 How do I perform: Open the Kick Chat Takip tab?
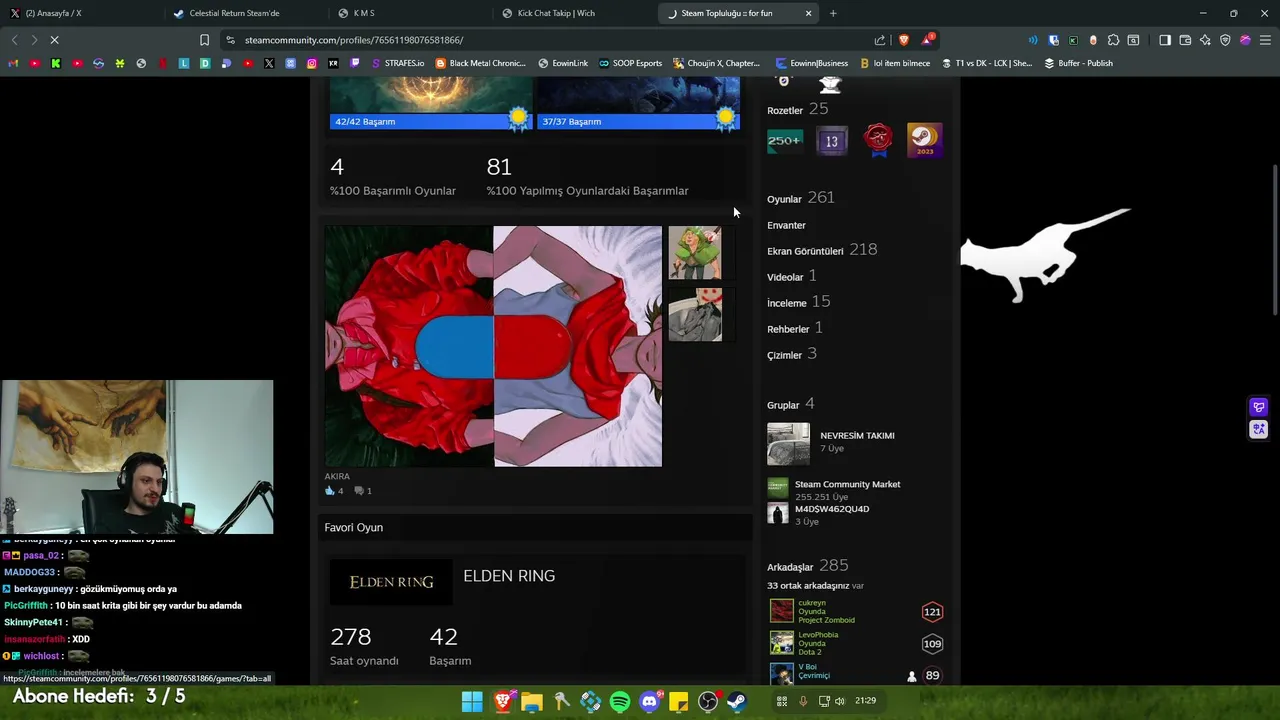574,13
